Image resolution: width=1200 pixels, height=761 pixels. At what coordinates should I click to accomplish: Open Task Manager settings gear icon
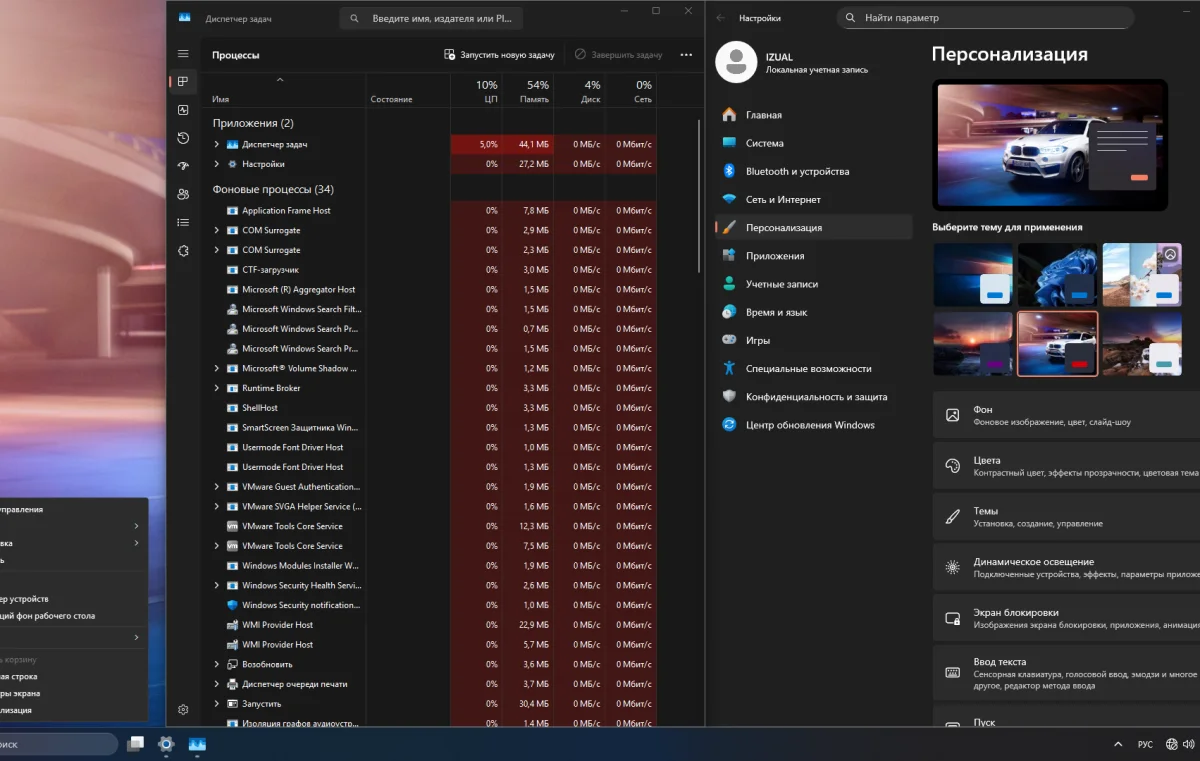point(183,709)
